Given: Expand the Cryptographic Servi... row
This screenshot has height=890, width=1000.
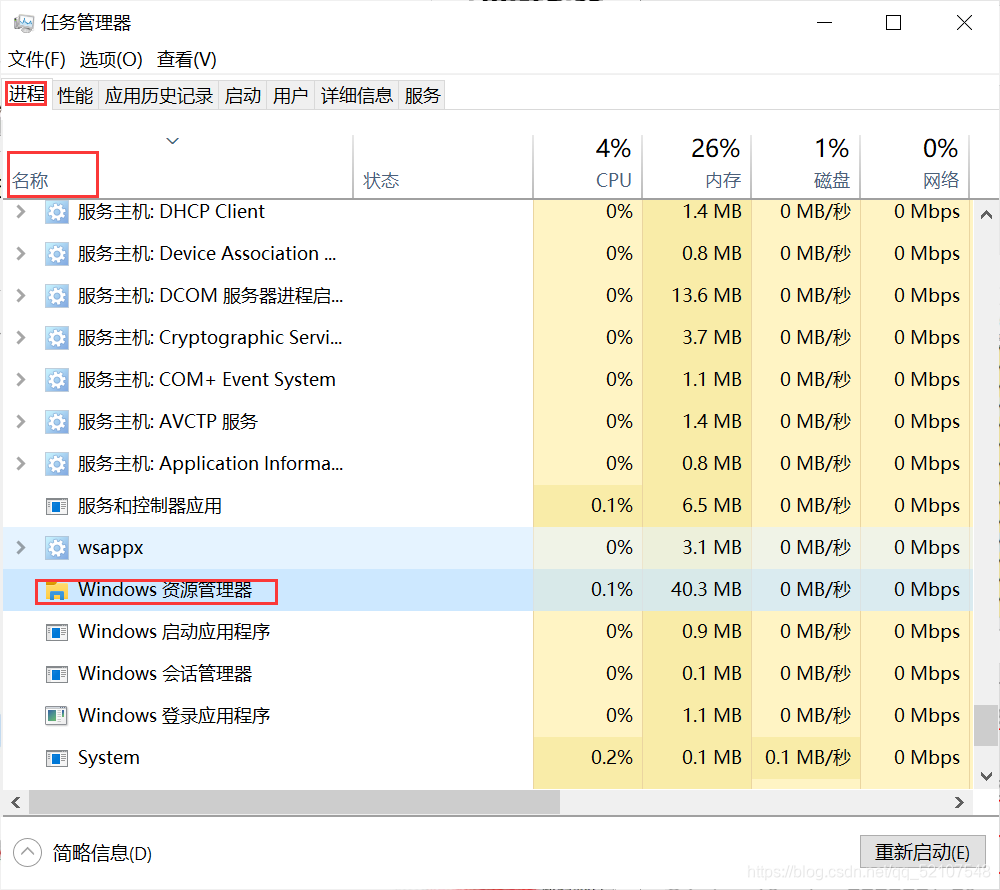Looking at the screenshot, I should point(20,337).
